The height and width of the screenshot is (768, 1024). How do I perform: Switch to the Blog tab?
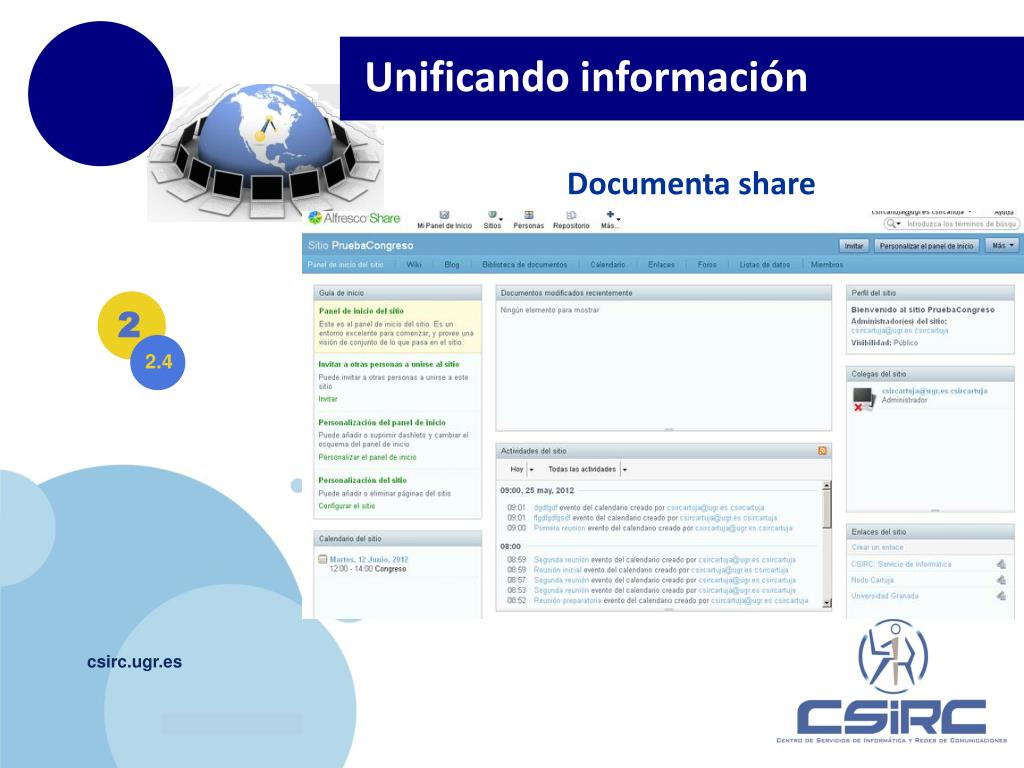[452, 264]
